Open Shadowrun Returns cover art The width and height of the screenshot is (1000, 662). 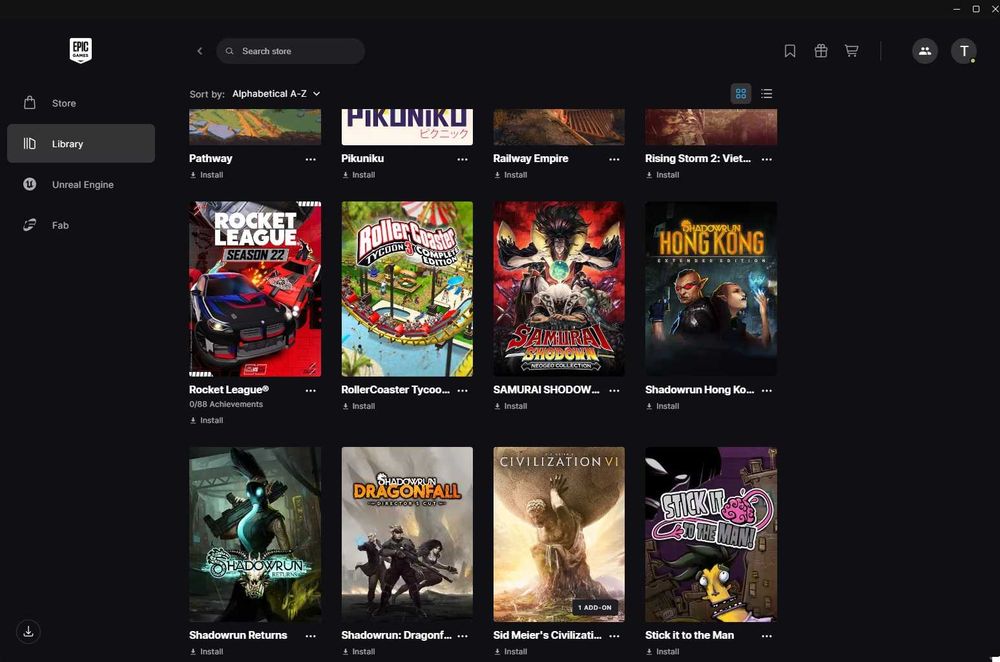[255, 534]
